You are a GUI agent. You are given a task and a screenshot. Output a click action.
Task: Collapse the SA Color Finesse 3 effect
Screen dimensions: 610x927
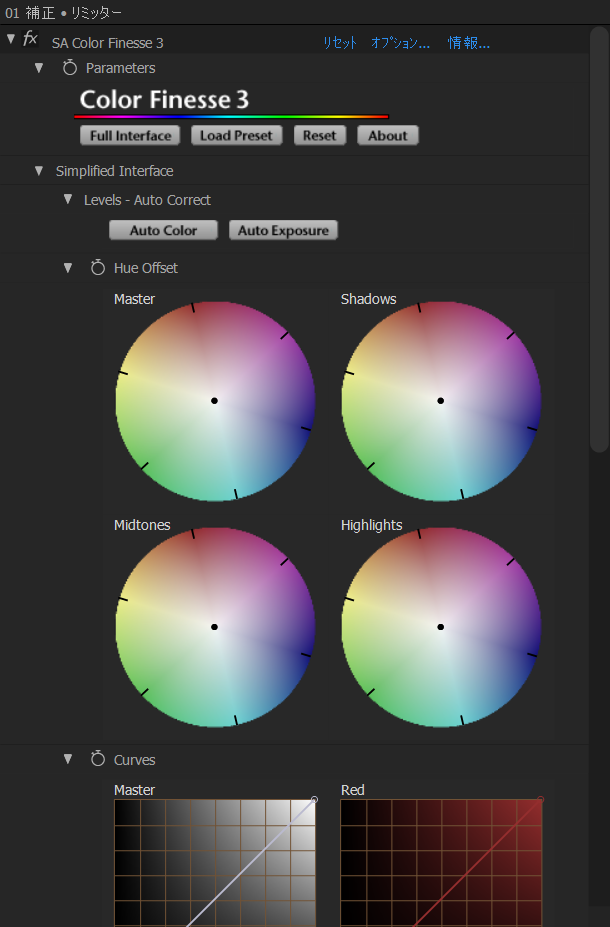(x=11, y=39)
